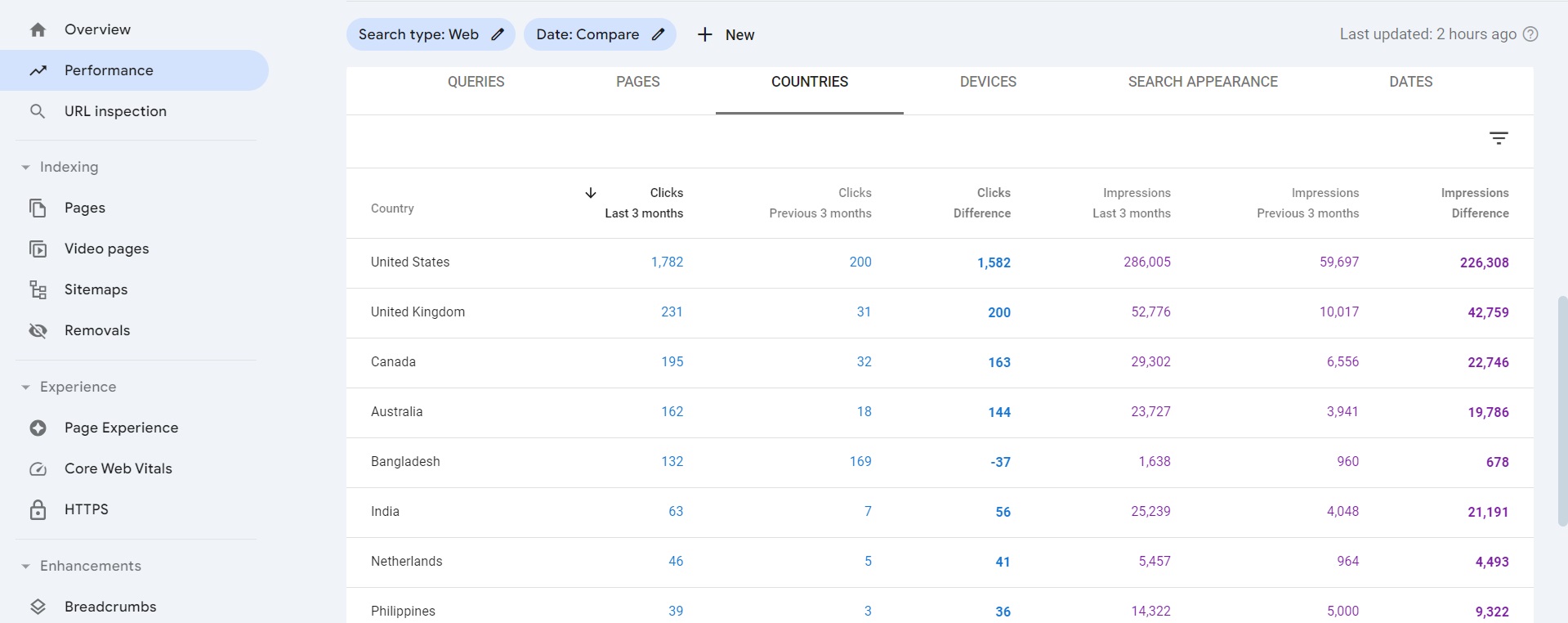Collapse the Experience section

[x=25, y=387]
